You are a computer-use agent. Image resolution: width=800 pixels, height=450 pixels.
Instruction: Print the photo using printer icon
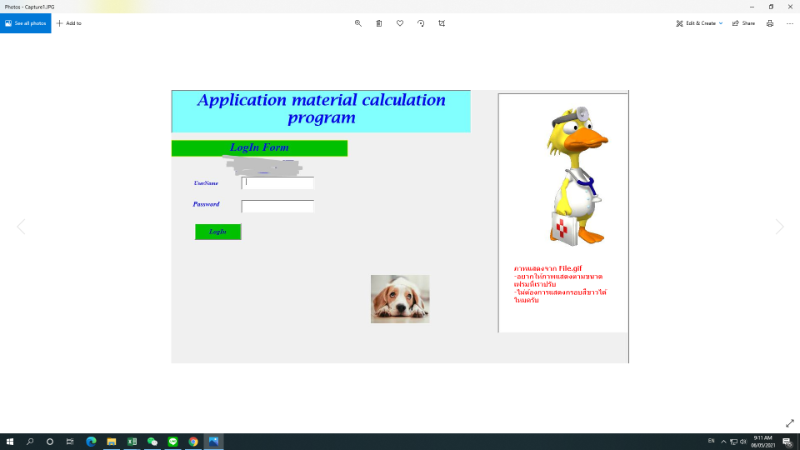click(x=770, y=23)
